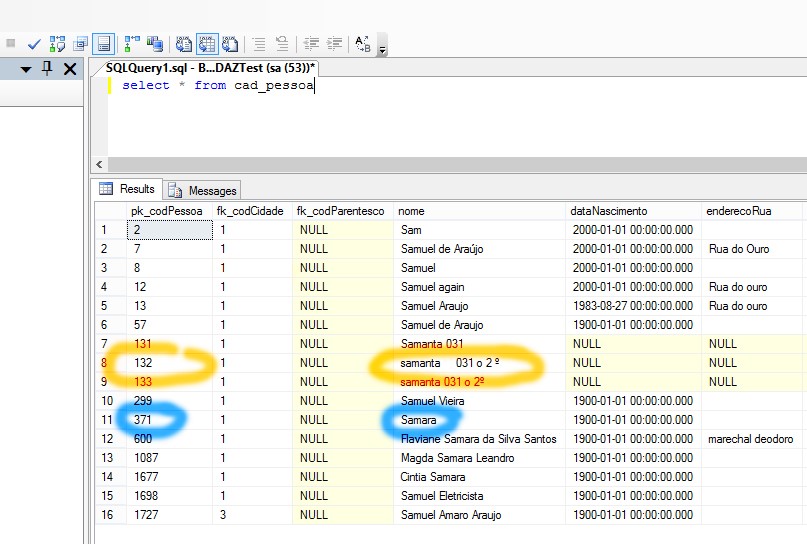Open the side panel window position dropdown
Viewport: 807px width, 544px height.
26,69
